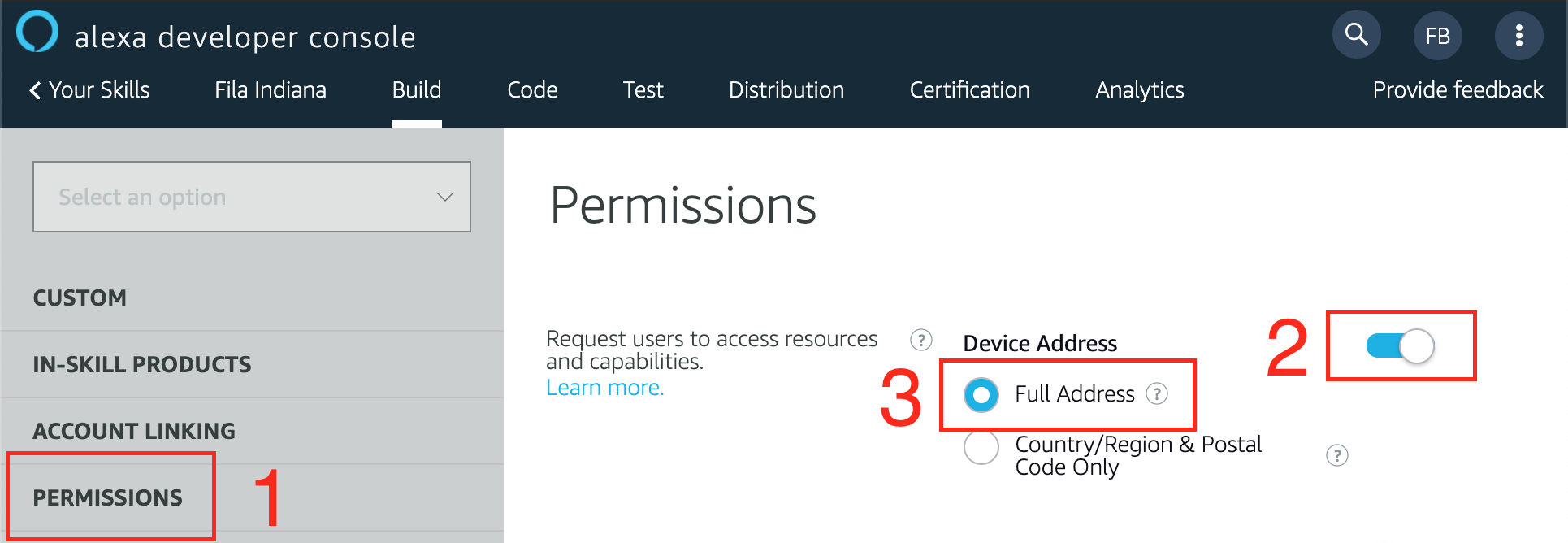The image size is (1568, 543).
Task: Click help icon for Country/Region & Postal Code
Action: [1336, 455]
